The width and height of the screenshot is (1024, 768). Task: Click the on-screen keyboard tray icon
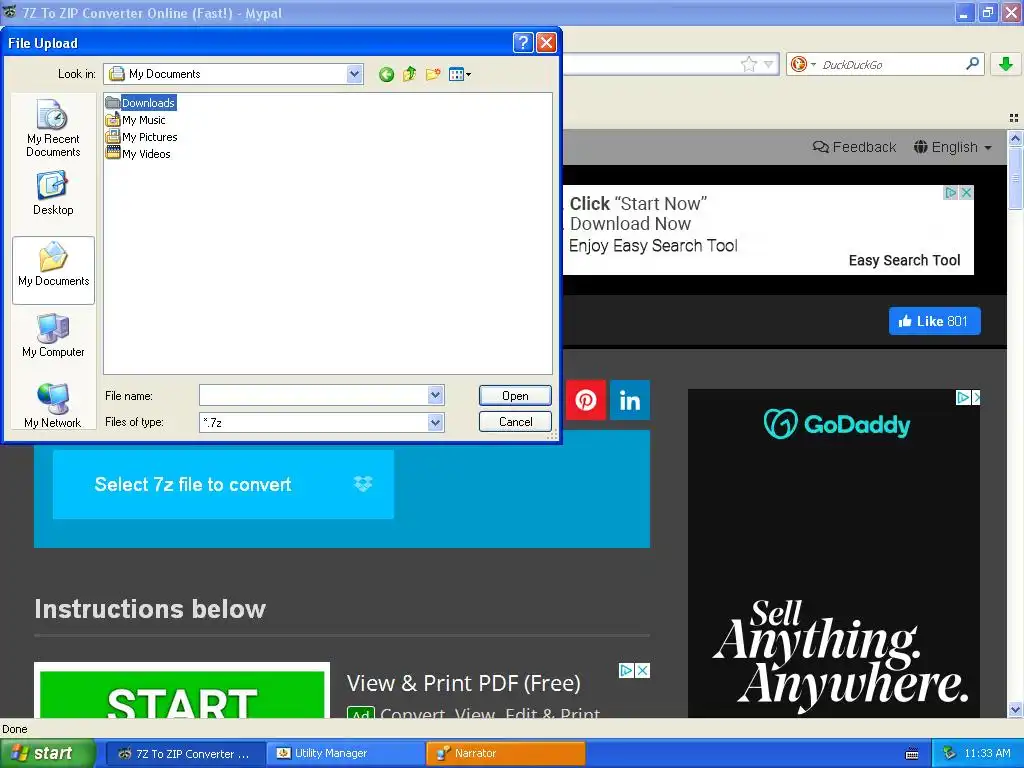(x=912, y=754)
